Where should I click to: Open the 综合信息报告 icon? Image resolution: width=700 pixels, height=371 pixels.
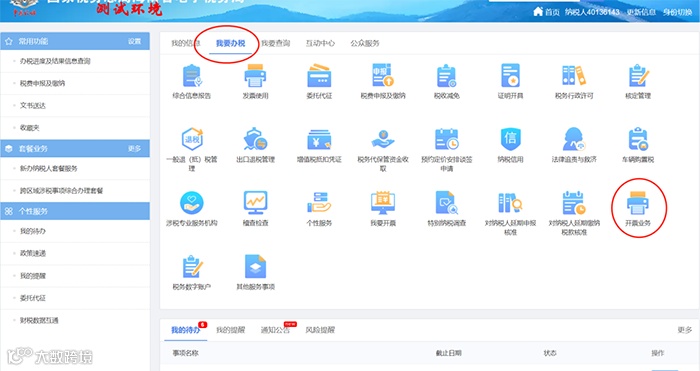(192, 75)
